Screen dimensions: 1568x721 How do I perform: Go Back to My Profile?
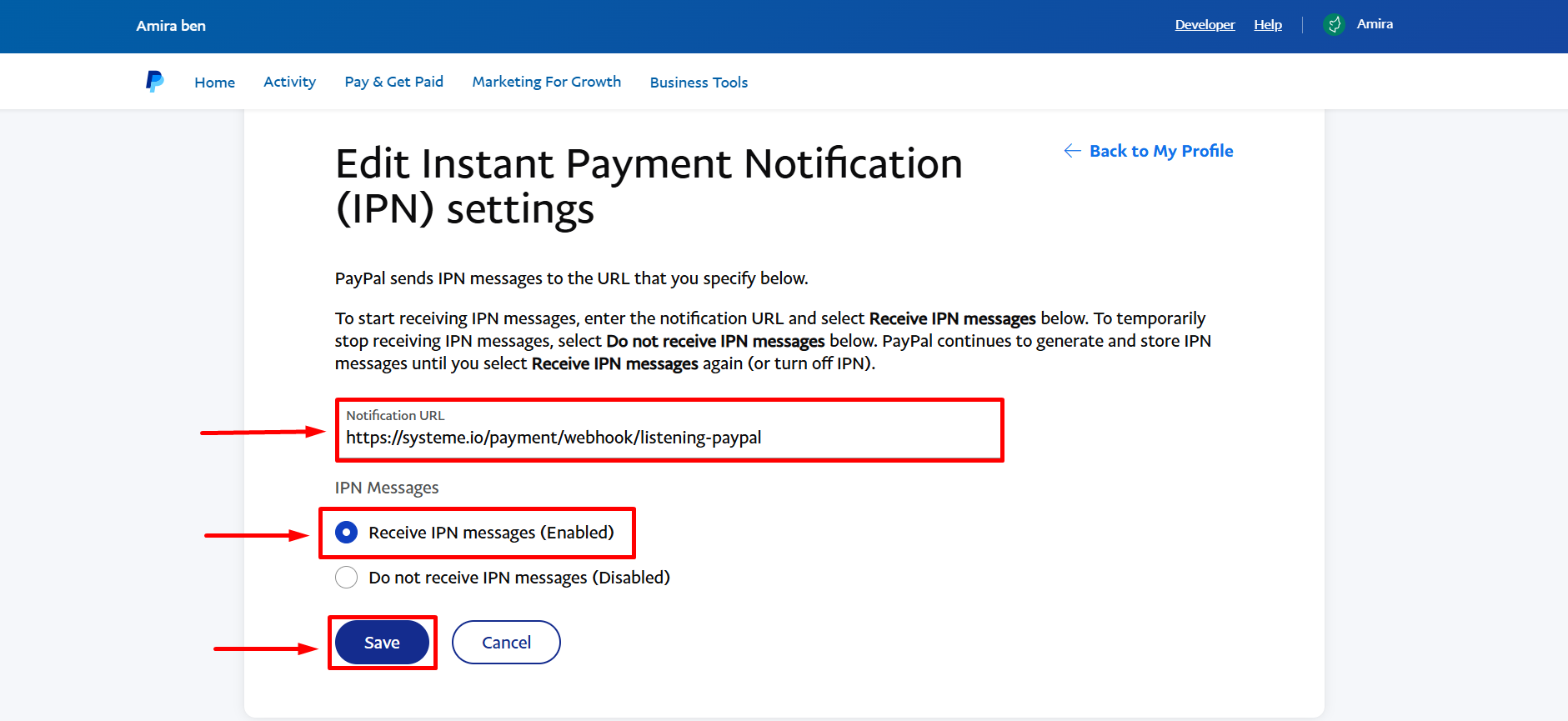(x=1161, y=151)
